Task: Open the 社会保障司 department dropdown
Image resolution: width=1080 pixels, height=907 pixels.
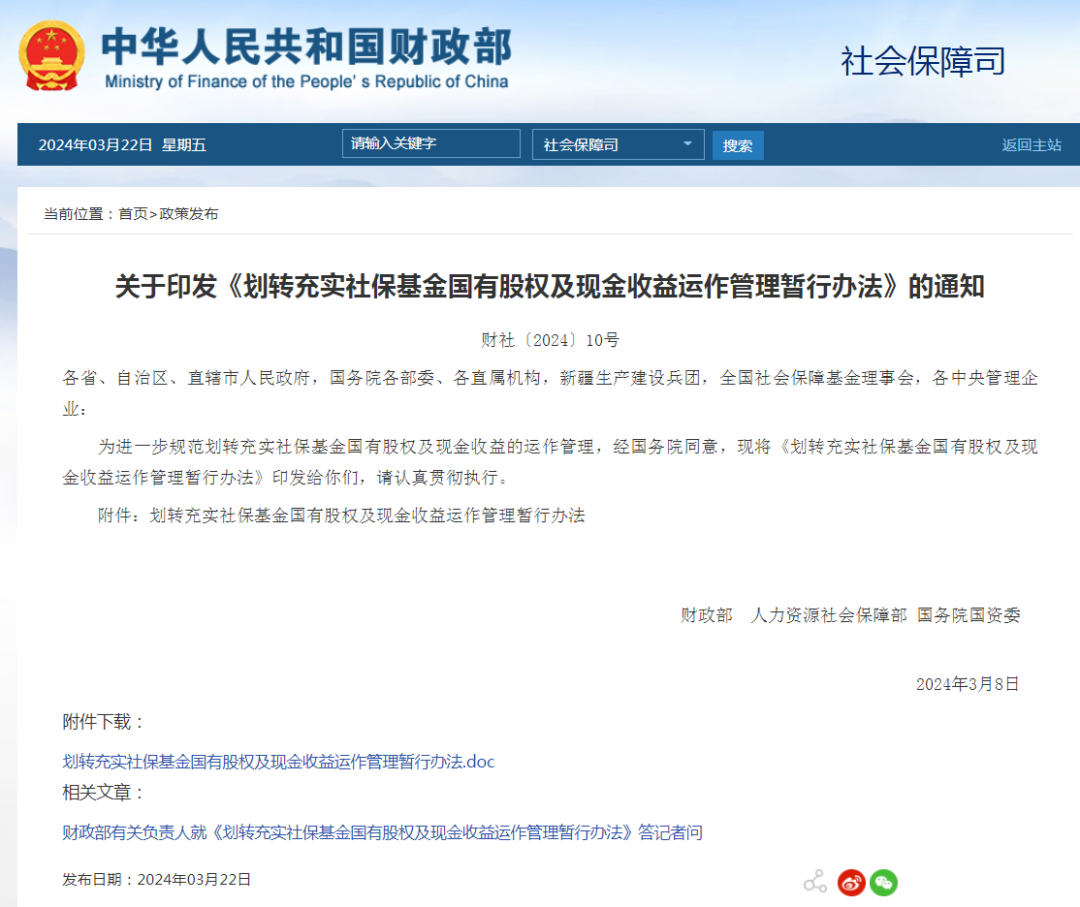Action: [618, 145]
